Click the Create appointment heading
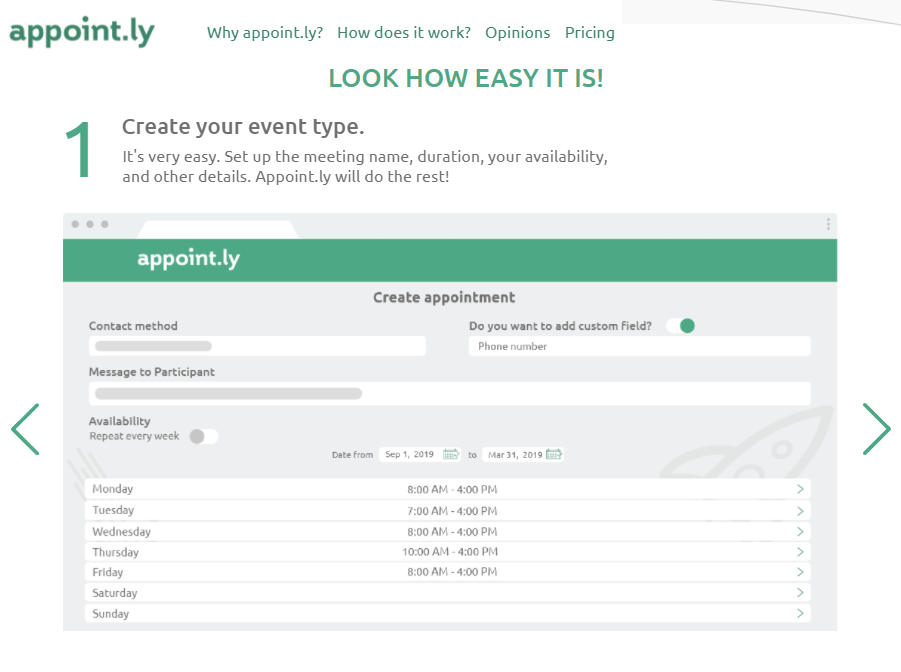The image size is (901, 672). point(444,297)
